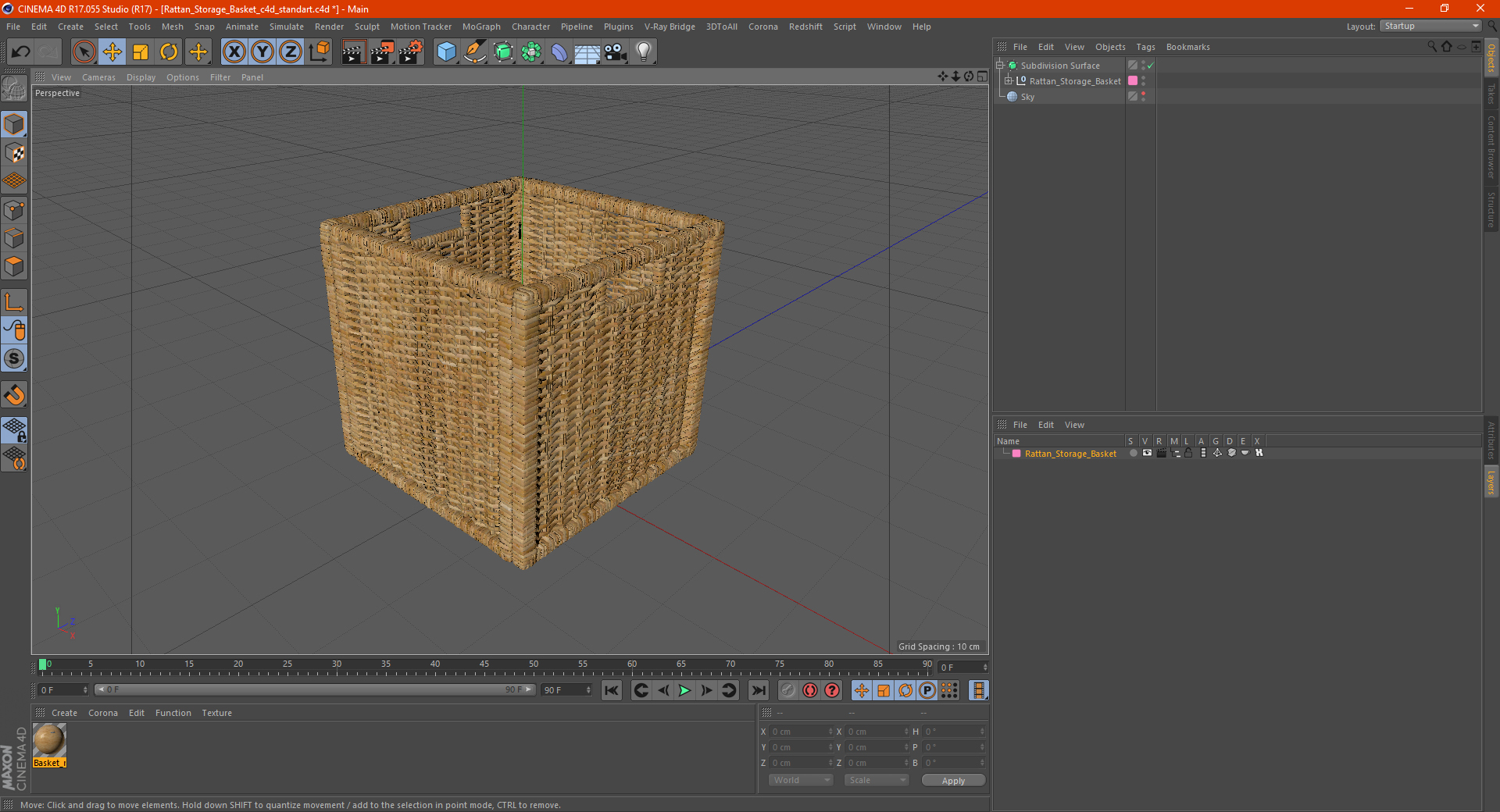Click the Apply button
The image size is (1500, 812).
click(x=953, y=781)
